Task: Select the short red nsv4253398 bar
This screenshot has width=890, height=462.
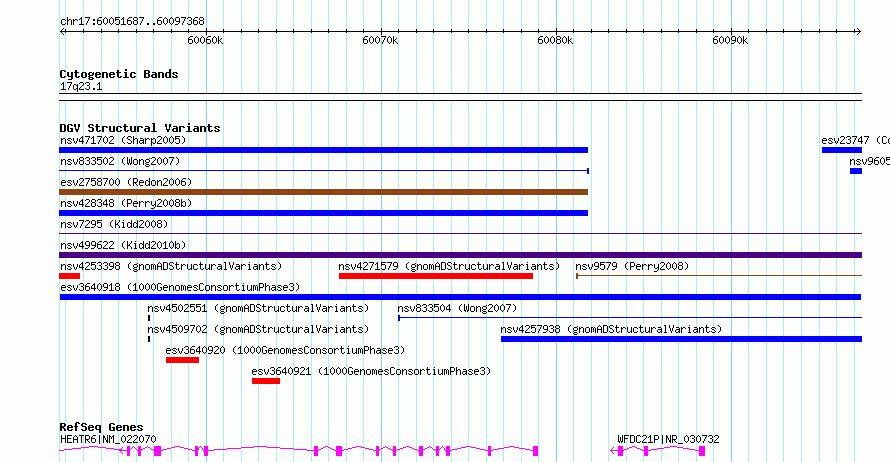Action: [69, 276]
